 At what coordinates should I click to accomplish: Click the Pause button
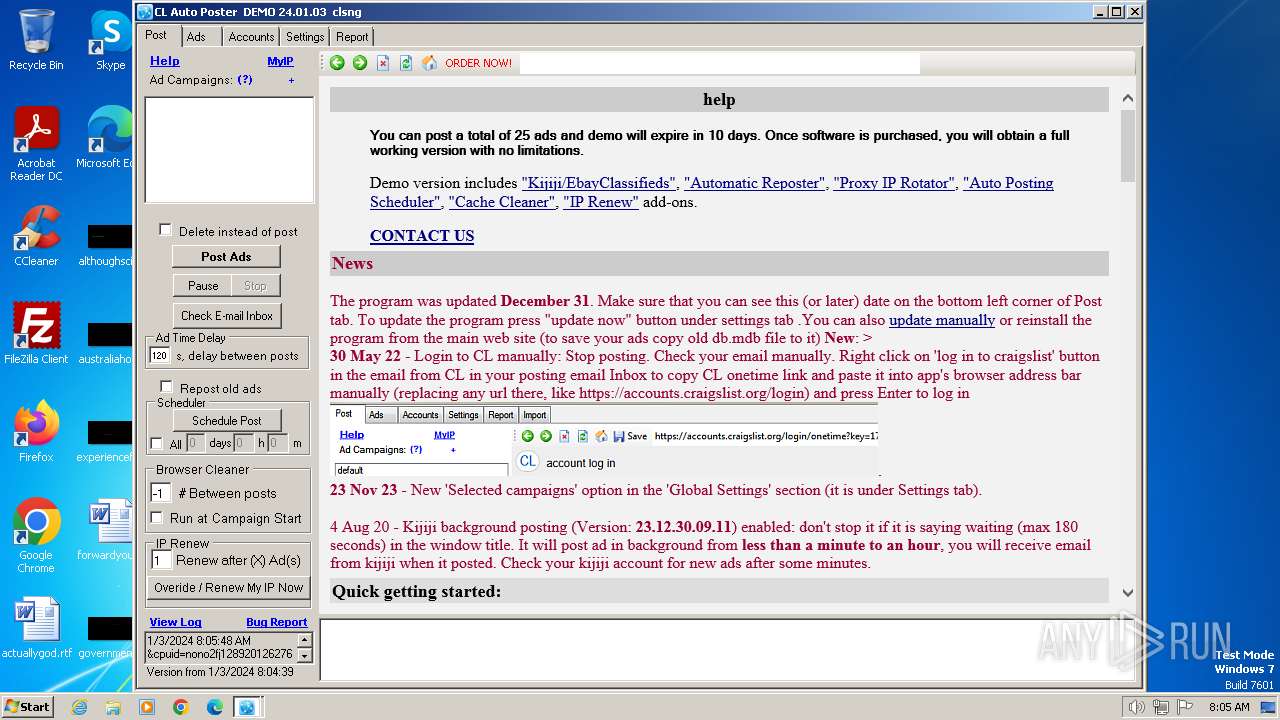pyautogui.click(x=203, y=285)
